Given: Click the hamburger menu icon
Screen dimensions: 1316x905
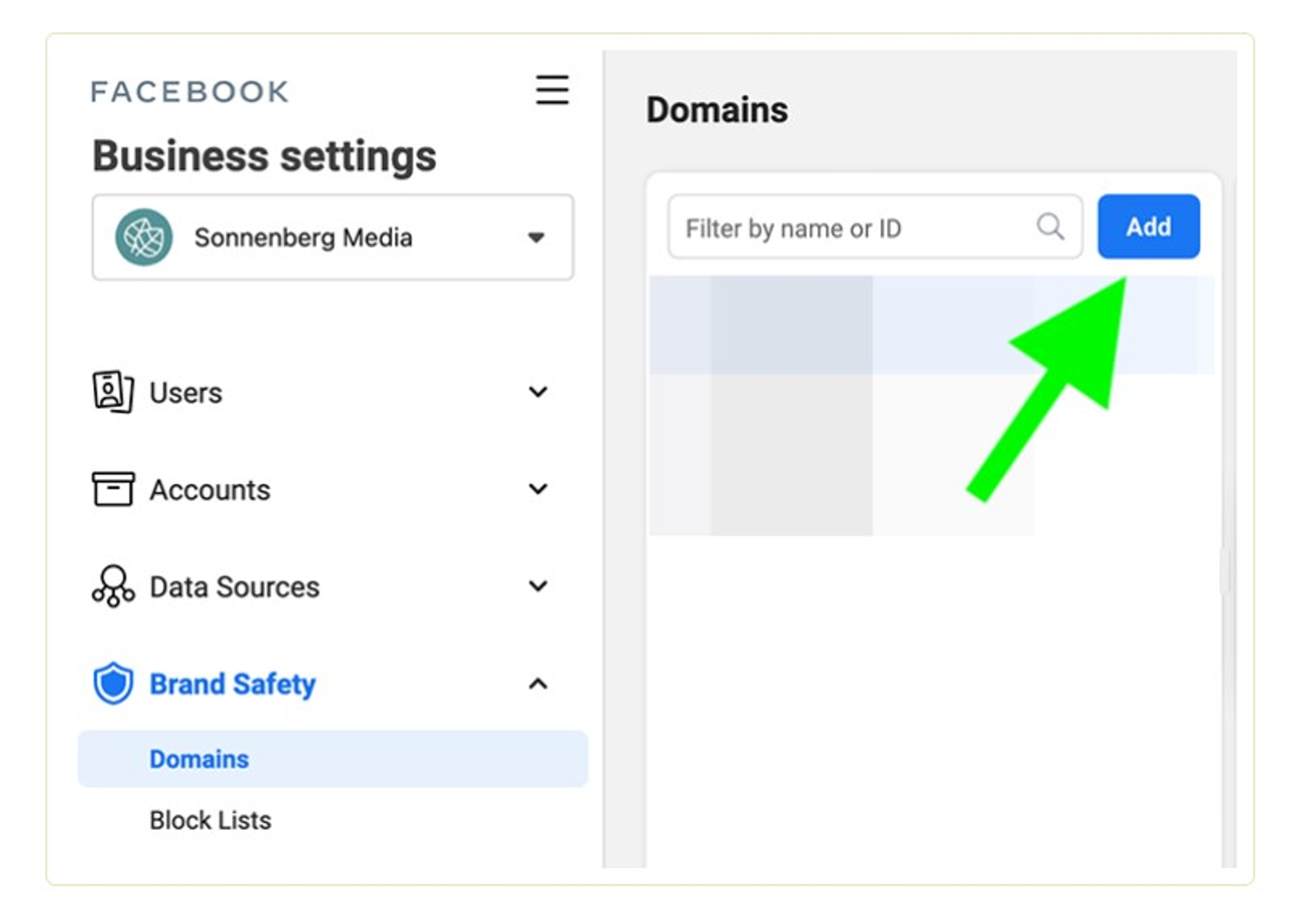Looking at the screenshot, I should coord(552,89).
